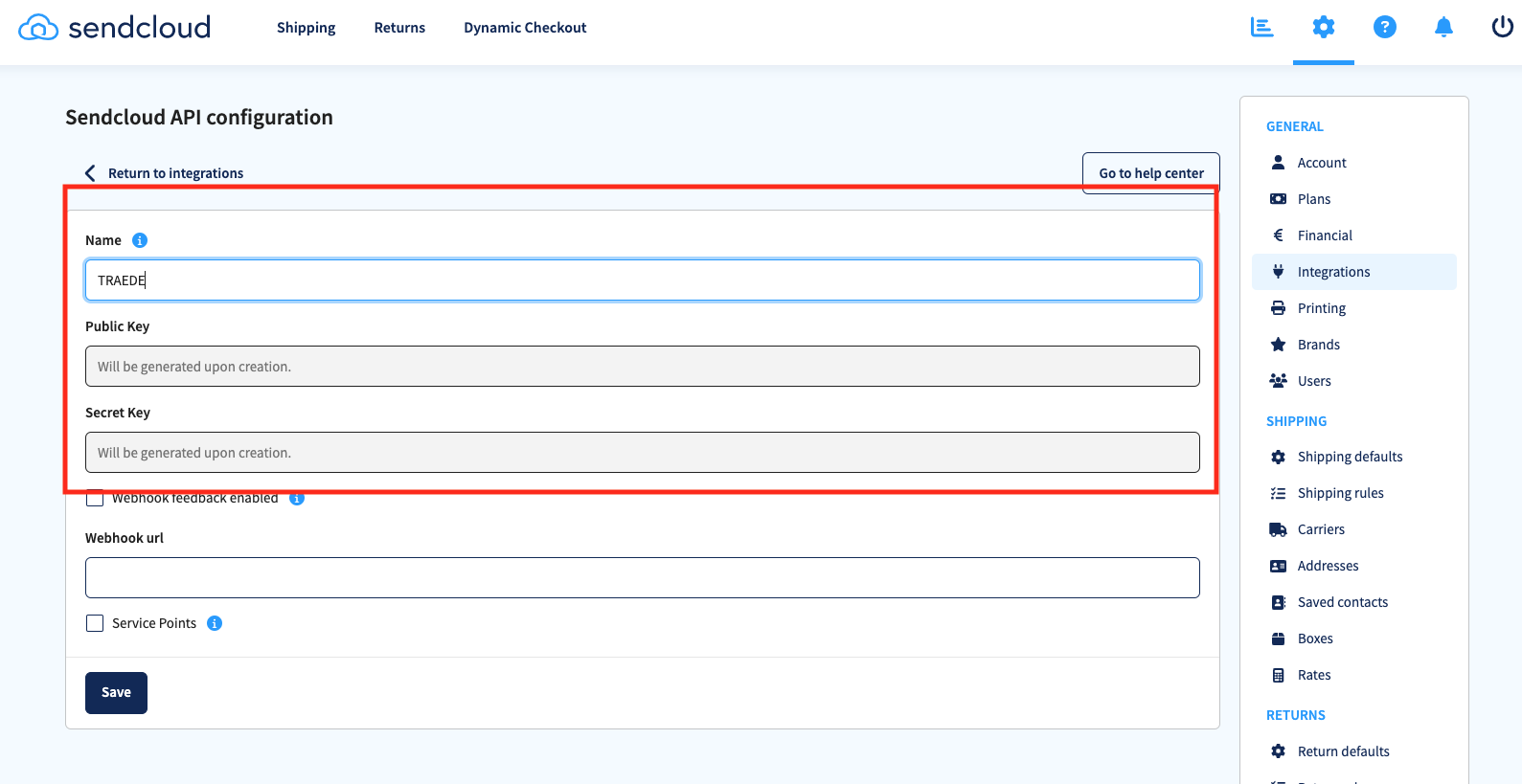Open the Returns menu

399,28
